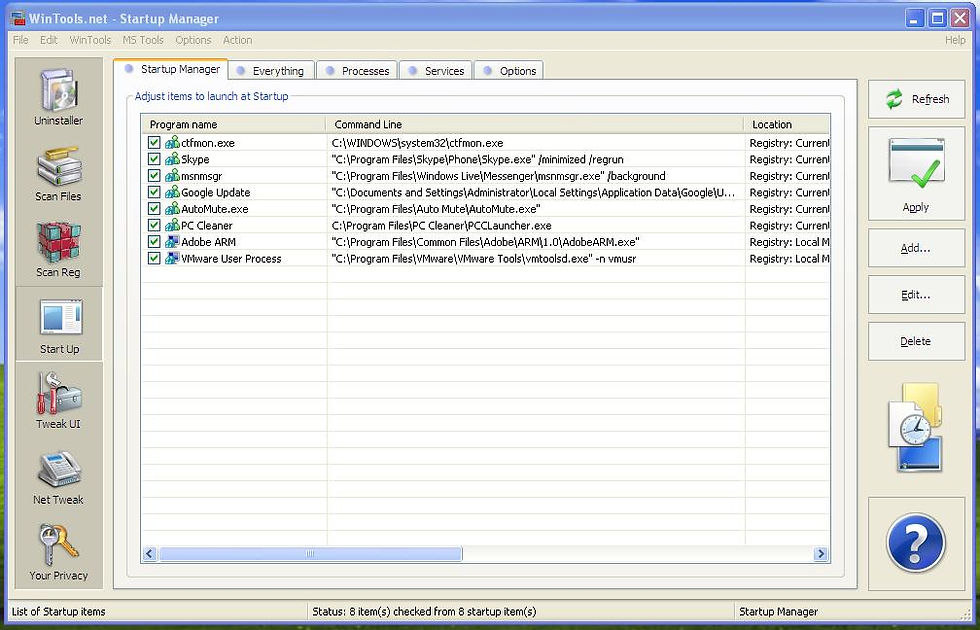Screen dimensions: 980x630
Task: Select the vmtoolsd.exe command line cell
Action: (x=484, y=259)
